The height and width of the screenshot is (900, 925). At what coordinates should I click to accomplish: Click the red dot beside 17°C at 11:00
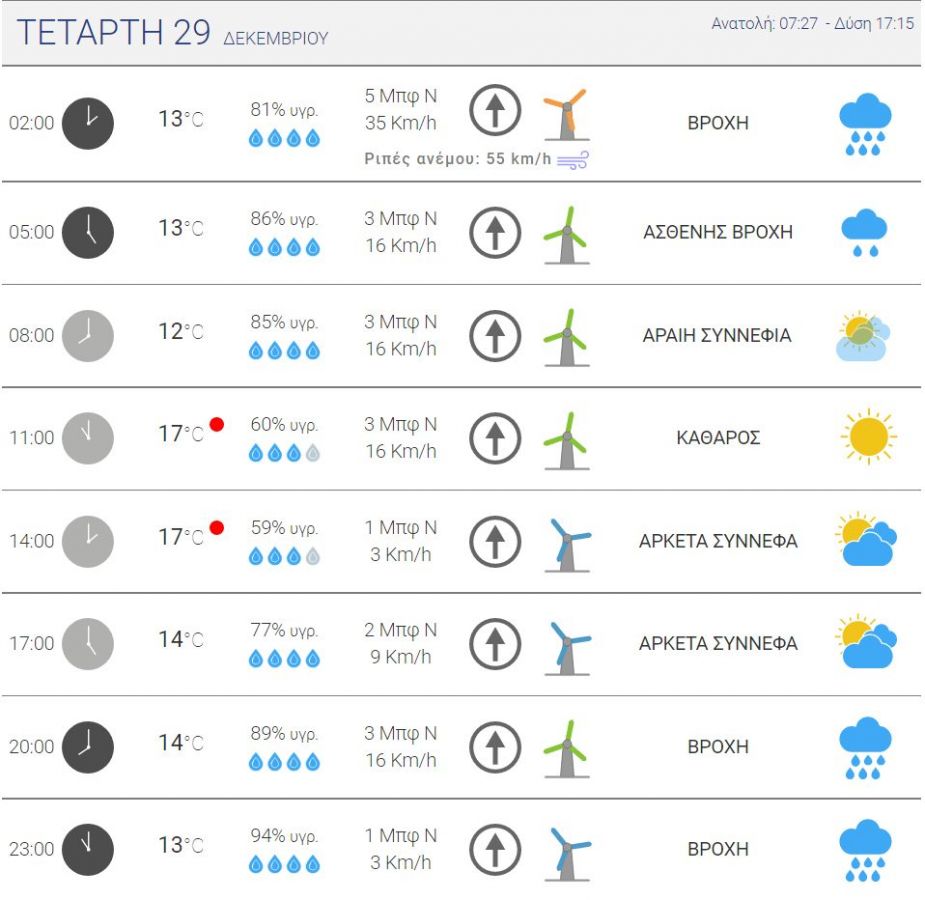coord(216,424)
